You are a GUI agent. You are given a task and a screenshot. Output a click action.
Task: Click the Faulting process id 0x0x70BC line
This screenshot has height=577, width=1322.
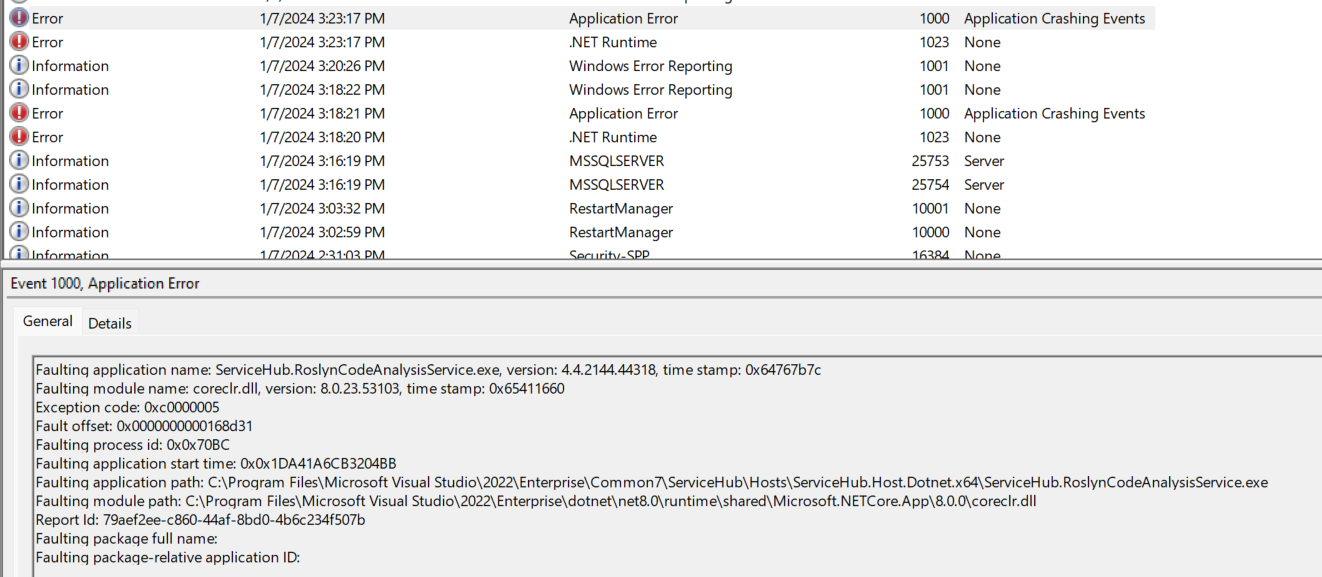tap(132, 445)
